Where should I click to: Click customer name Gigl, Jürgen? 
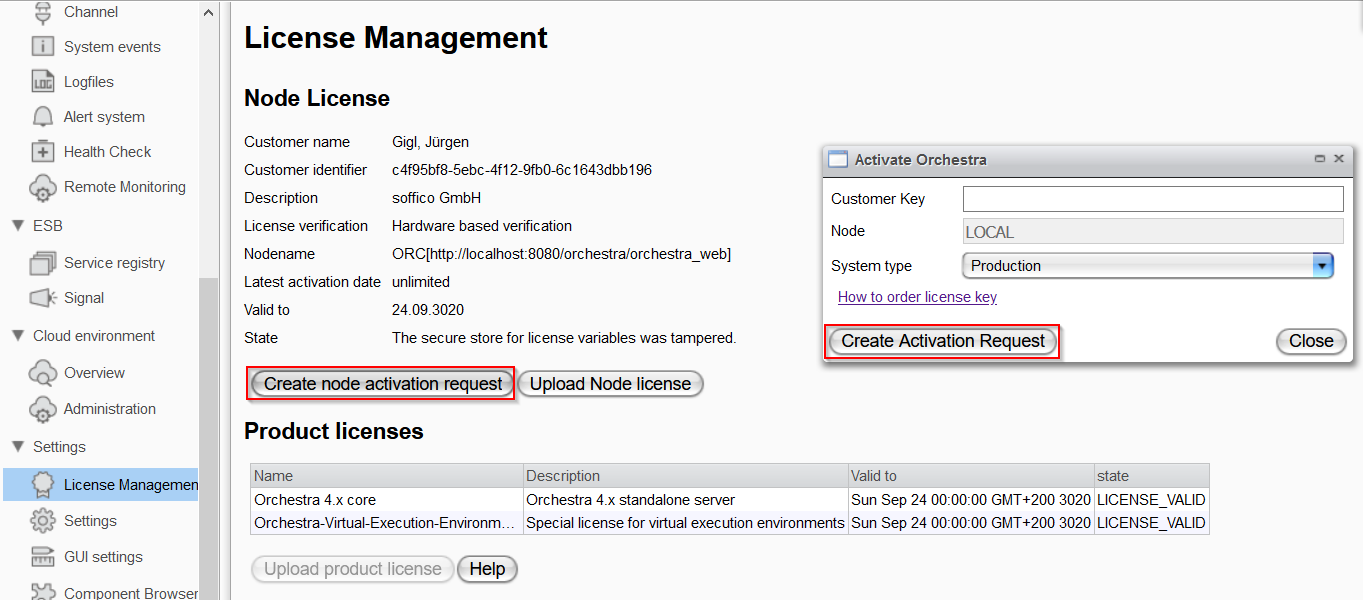point(430,142)
